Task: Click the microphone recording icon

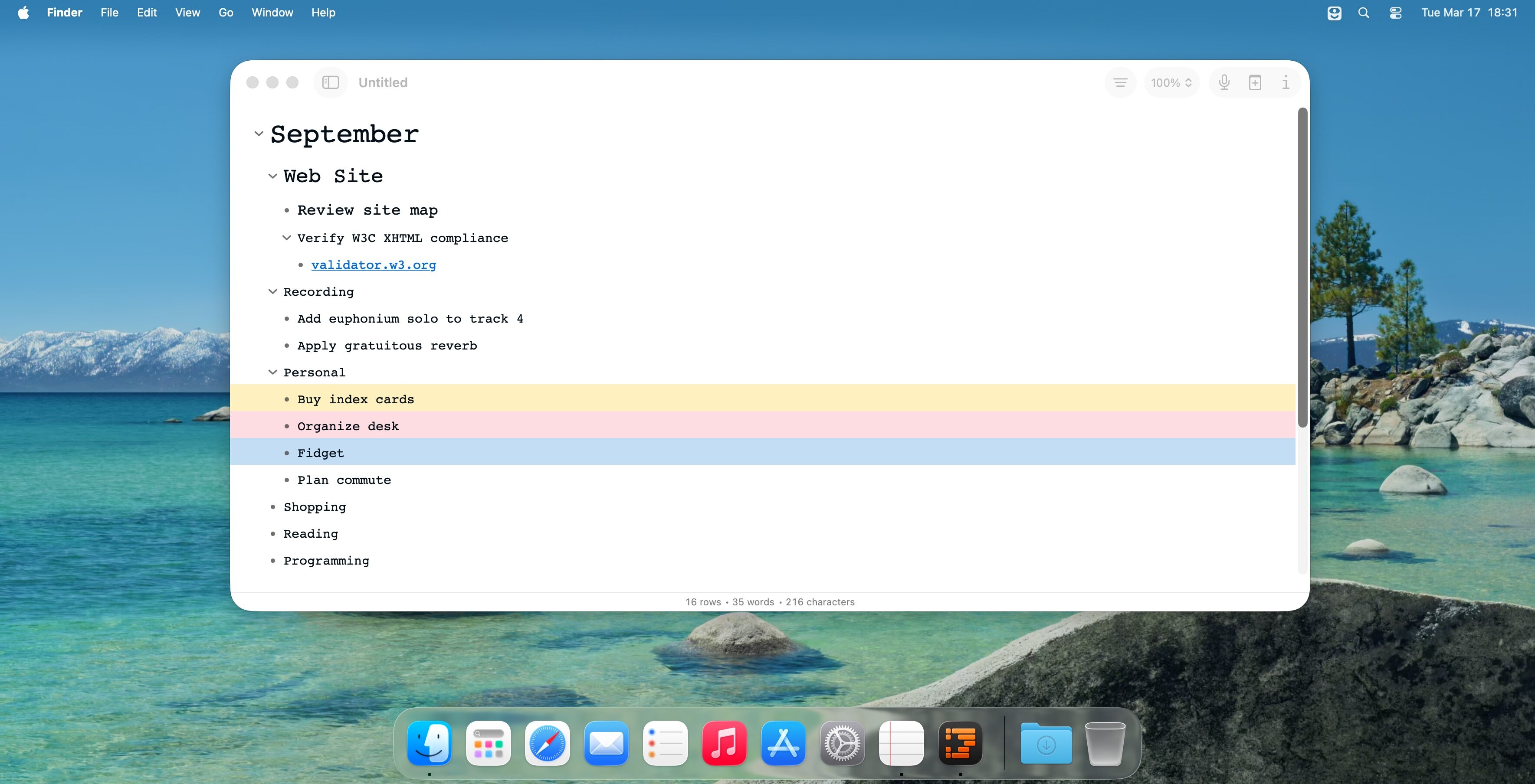Action: point(1224,82)
